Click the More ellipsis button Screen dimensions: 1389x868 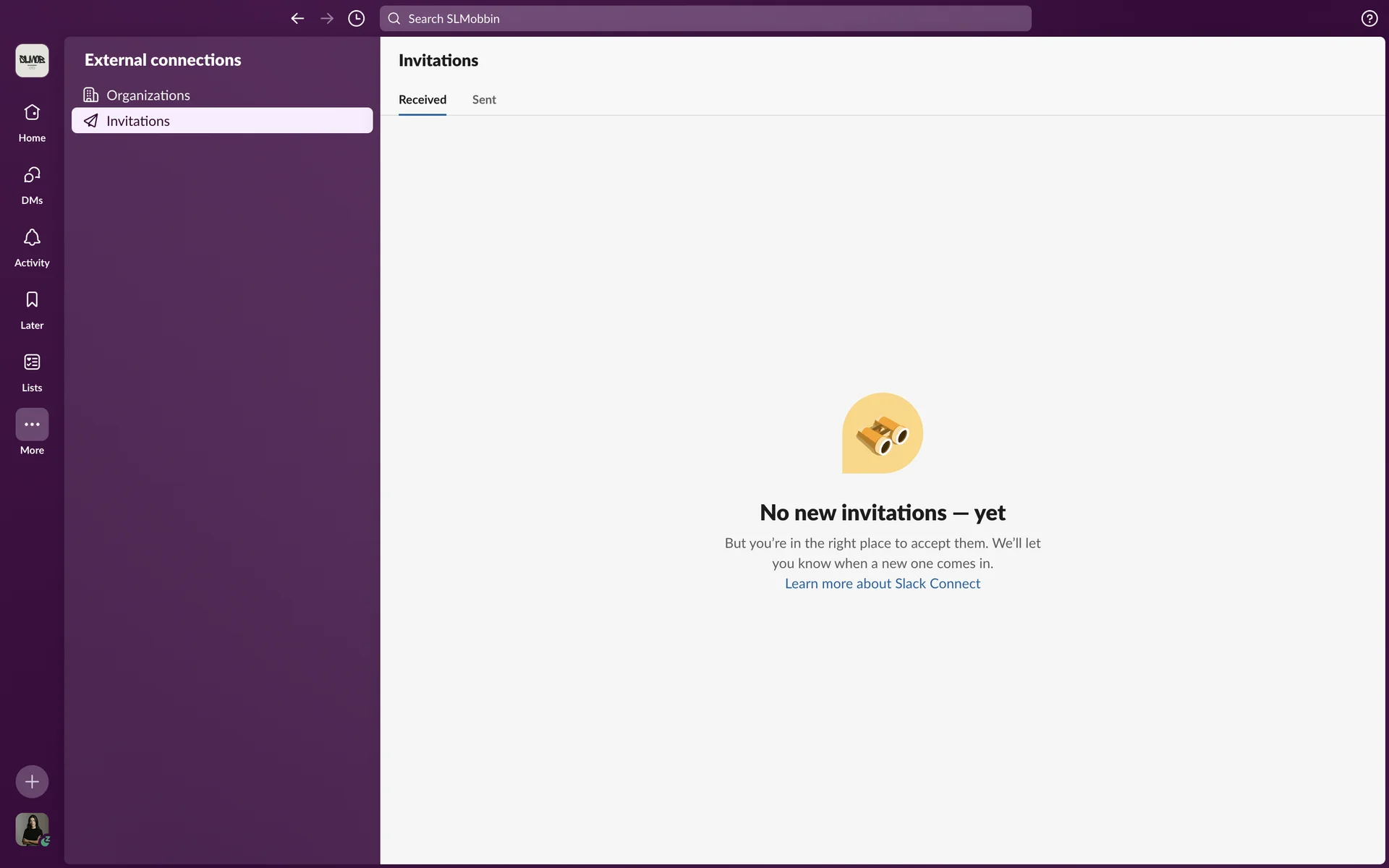32,425
